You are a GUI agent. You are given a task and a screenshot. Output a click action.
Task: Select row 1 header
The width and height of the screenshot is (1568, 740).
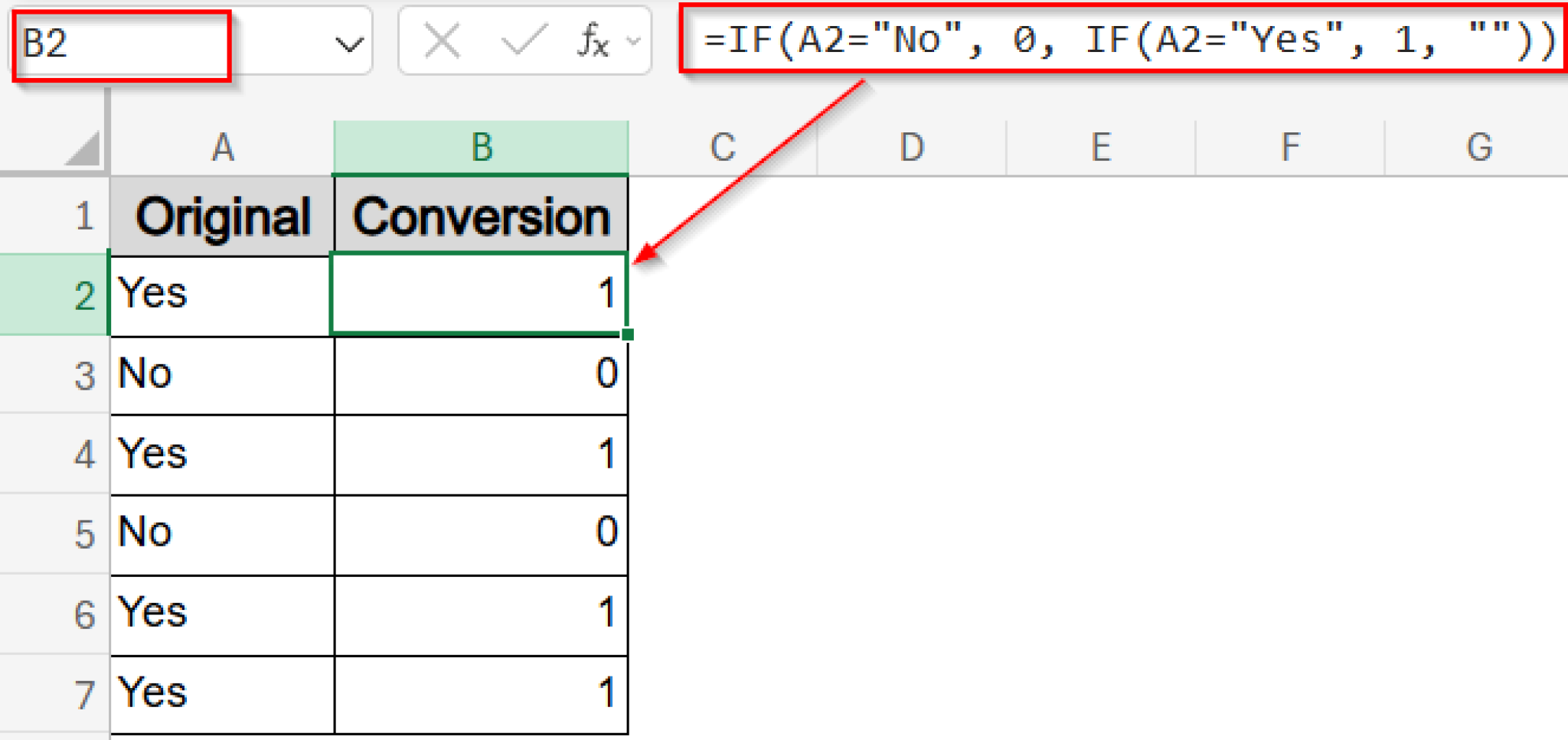(84, 217)
